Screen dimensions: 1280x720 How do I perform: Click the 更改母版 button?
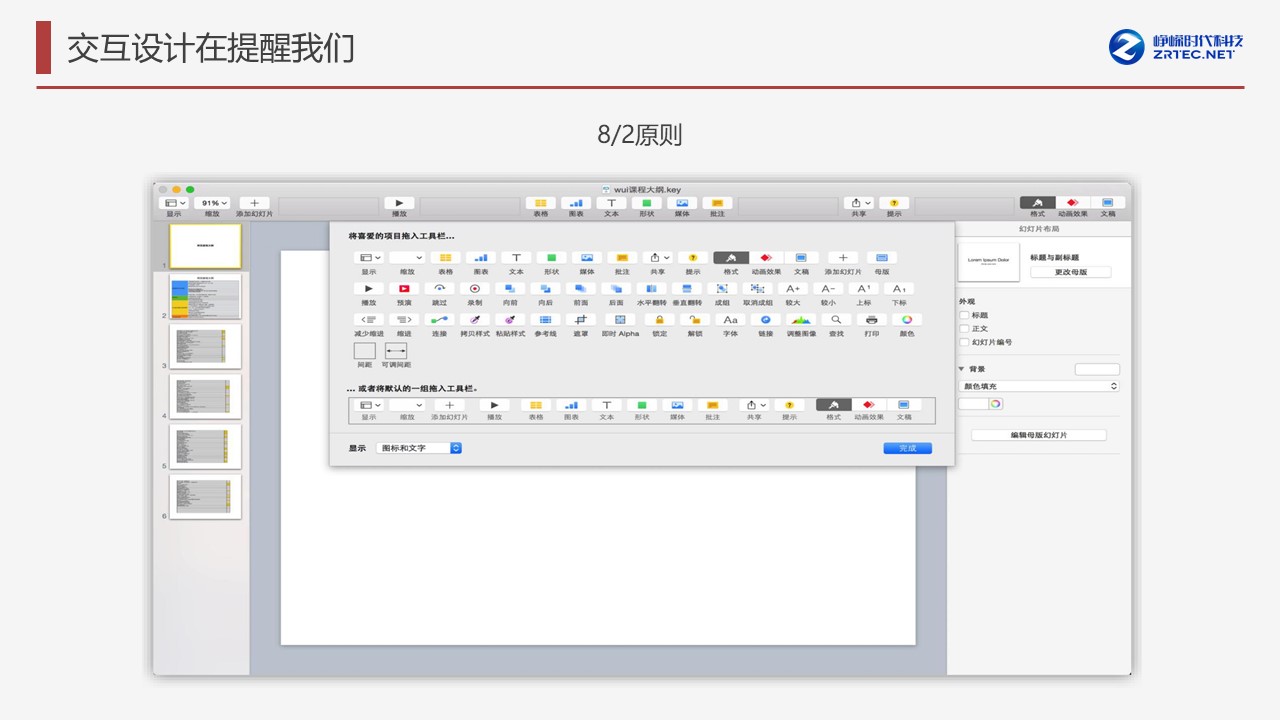(1070, 272)
